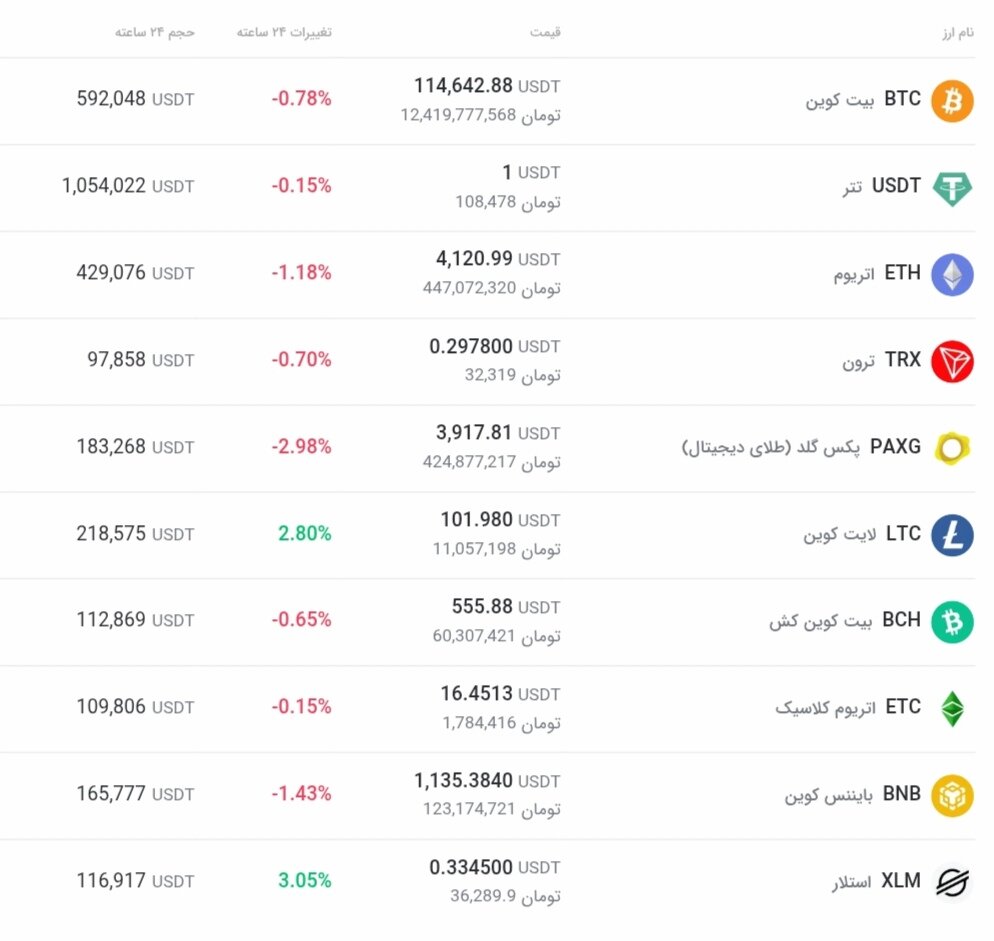994x941 pixels.
Task: Click the Tether (USDT) coin icon
Action: 951,187
